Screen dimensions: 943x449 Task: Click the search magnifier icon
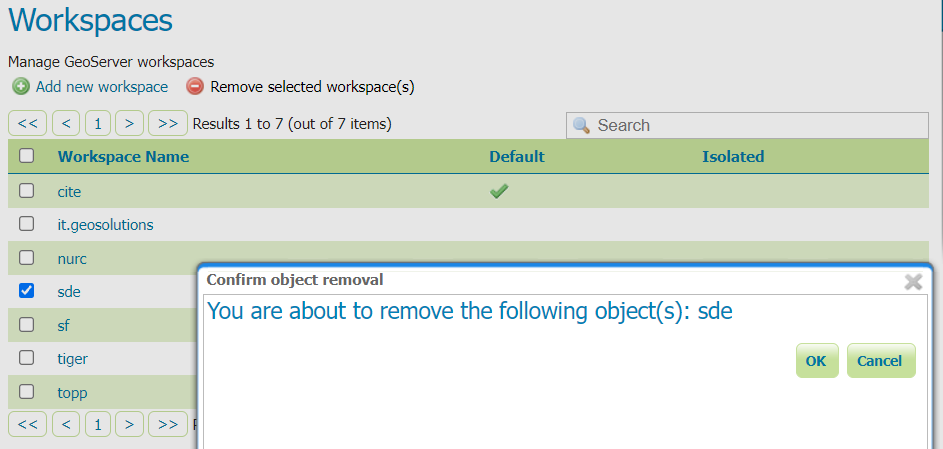(582, 125)
